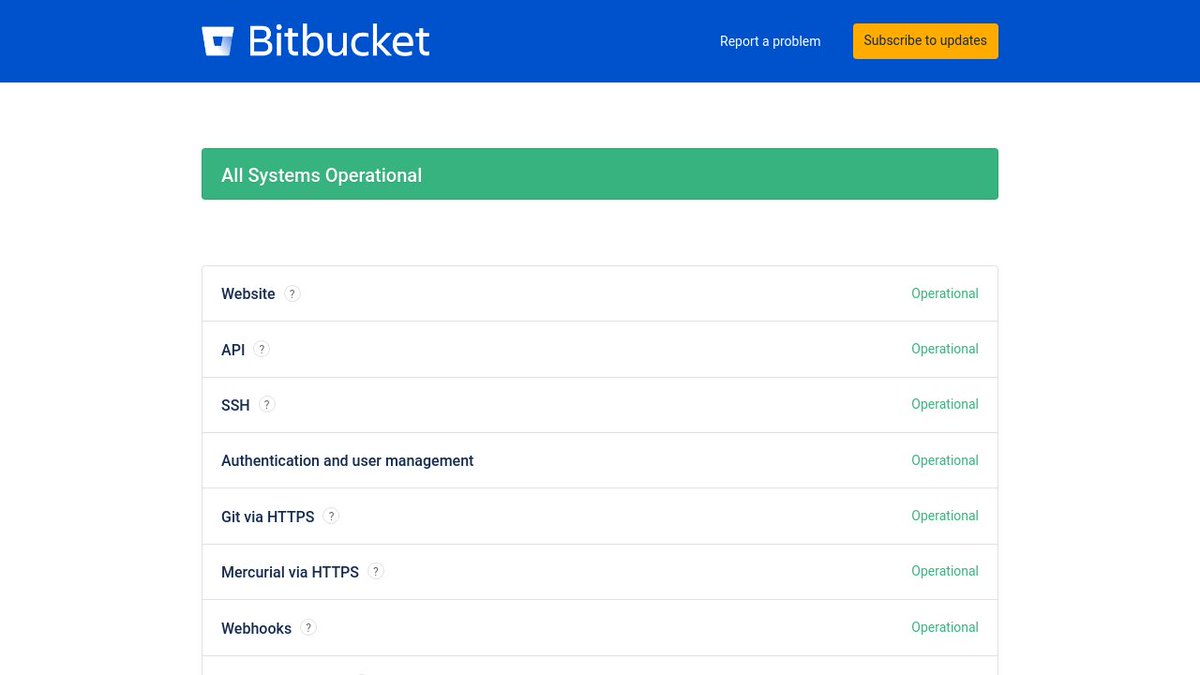Screen dimensions: 1200x675
Task: Click the Bitbucket logo in the header
Action: coord(316,41)
